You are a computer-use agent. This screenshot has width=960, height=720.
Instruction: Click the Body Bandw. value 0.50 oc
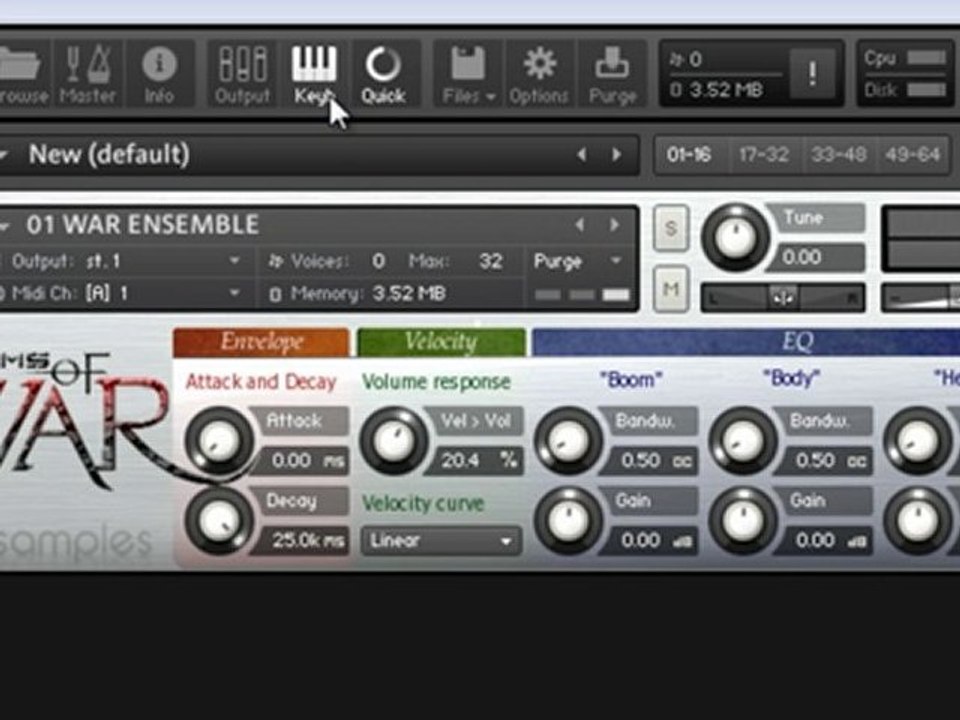click(824, 460)
